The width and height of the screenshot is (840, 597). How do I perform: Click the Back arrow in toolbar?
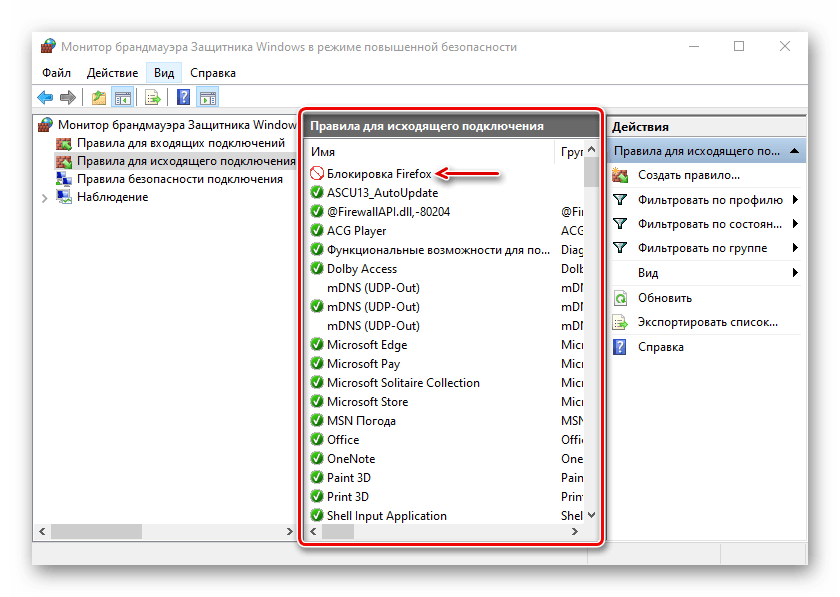coord(45,97)
